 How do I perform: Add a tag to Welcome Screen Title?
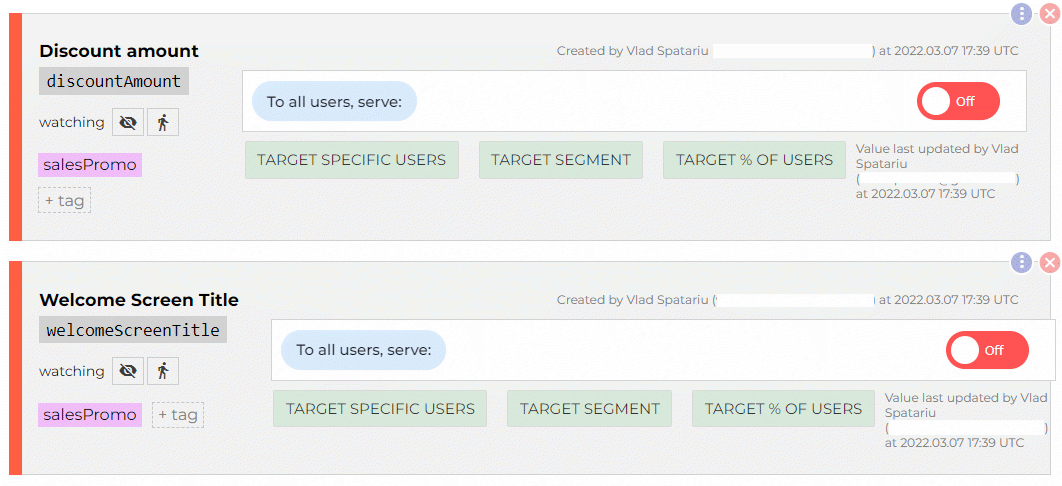[x=178, y=415]
